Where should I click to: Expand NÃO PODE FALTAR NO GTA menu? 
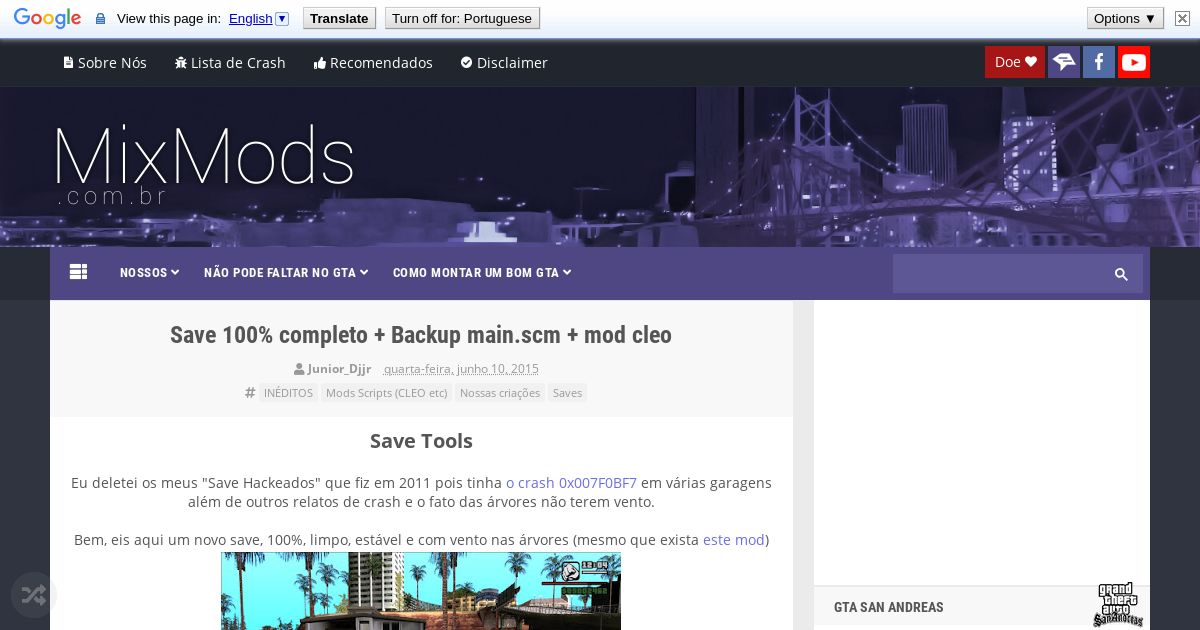(x=286, y=273)
